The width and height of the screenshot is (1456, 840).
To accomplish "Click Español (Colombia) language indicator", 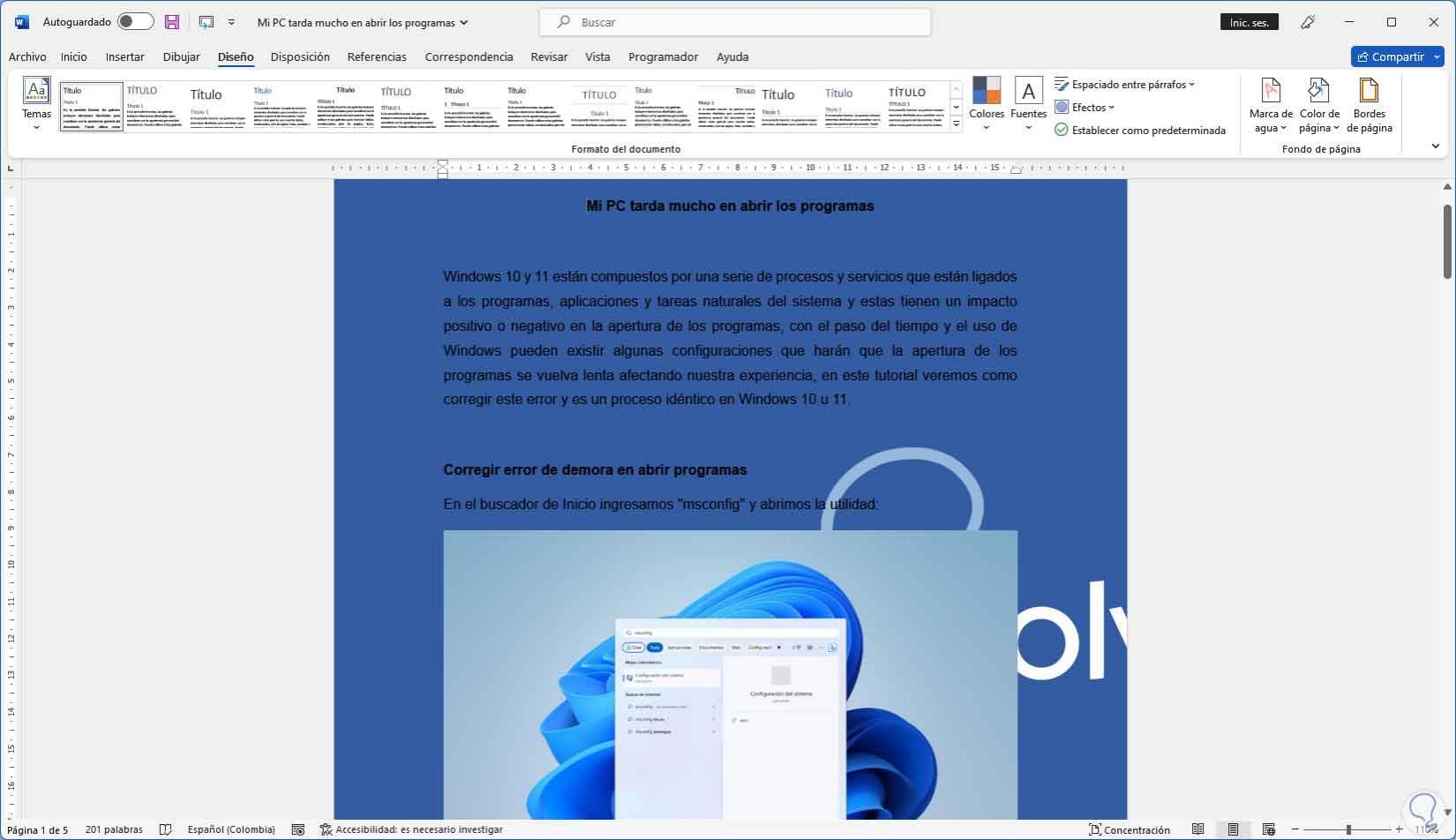I will pos(231,830).
